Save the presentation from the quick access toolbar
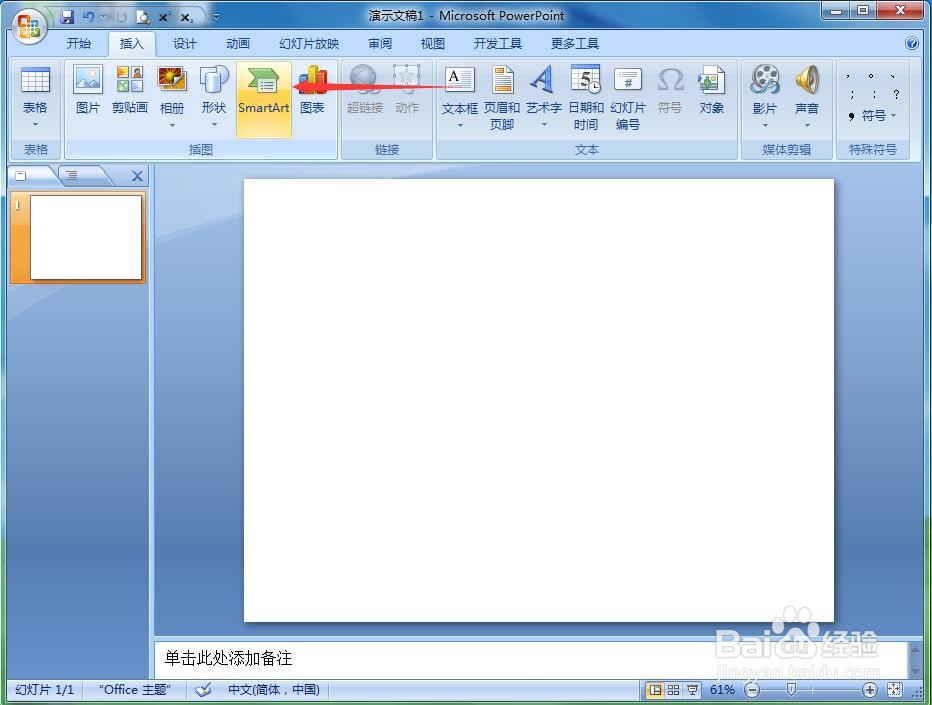The image size is (932, 705). pyautogui.click(x=68, y=17)
